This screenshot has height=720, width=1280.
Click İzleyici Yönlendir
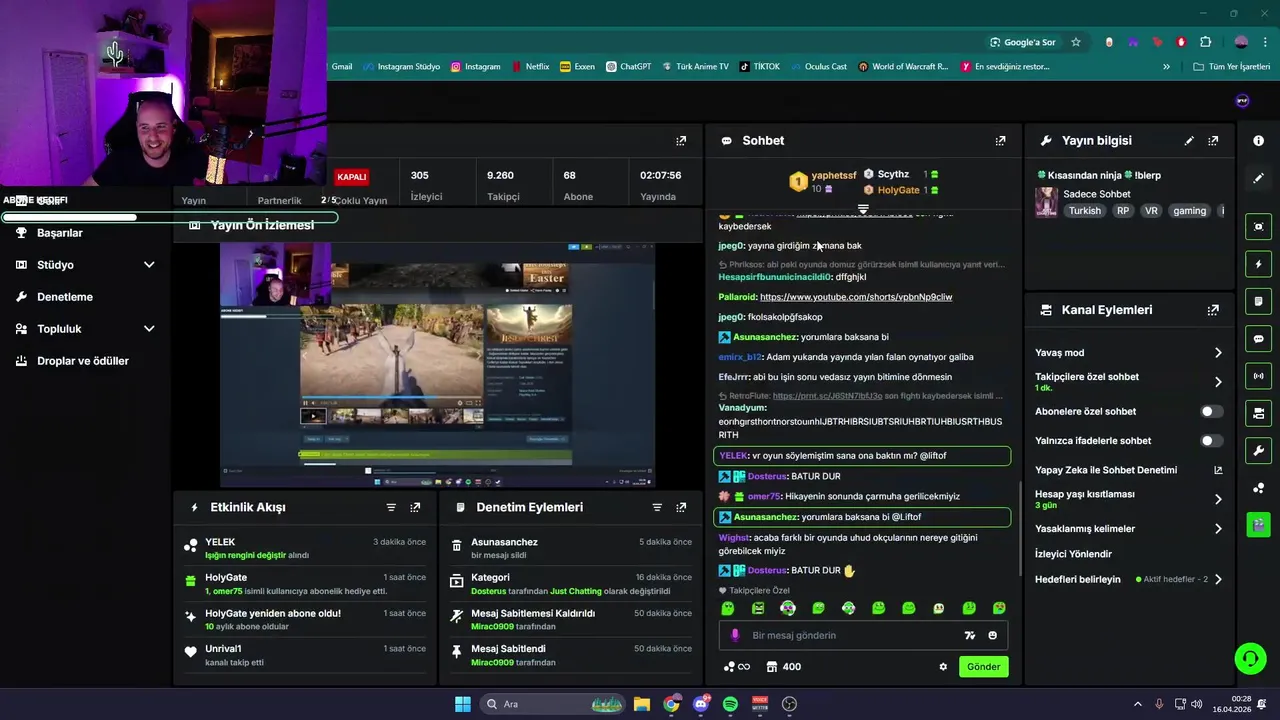[1073, 554]
